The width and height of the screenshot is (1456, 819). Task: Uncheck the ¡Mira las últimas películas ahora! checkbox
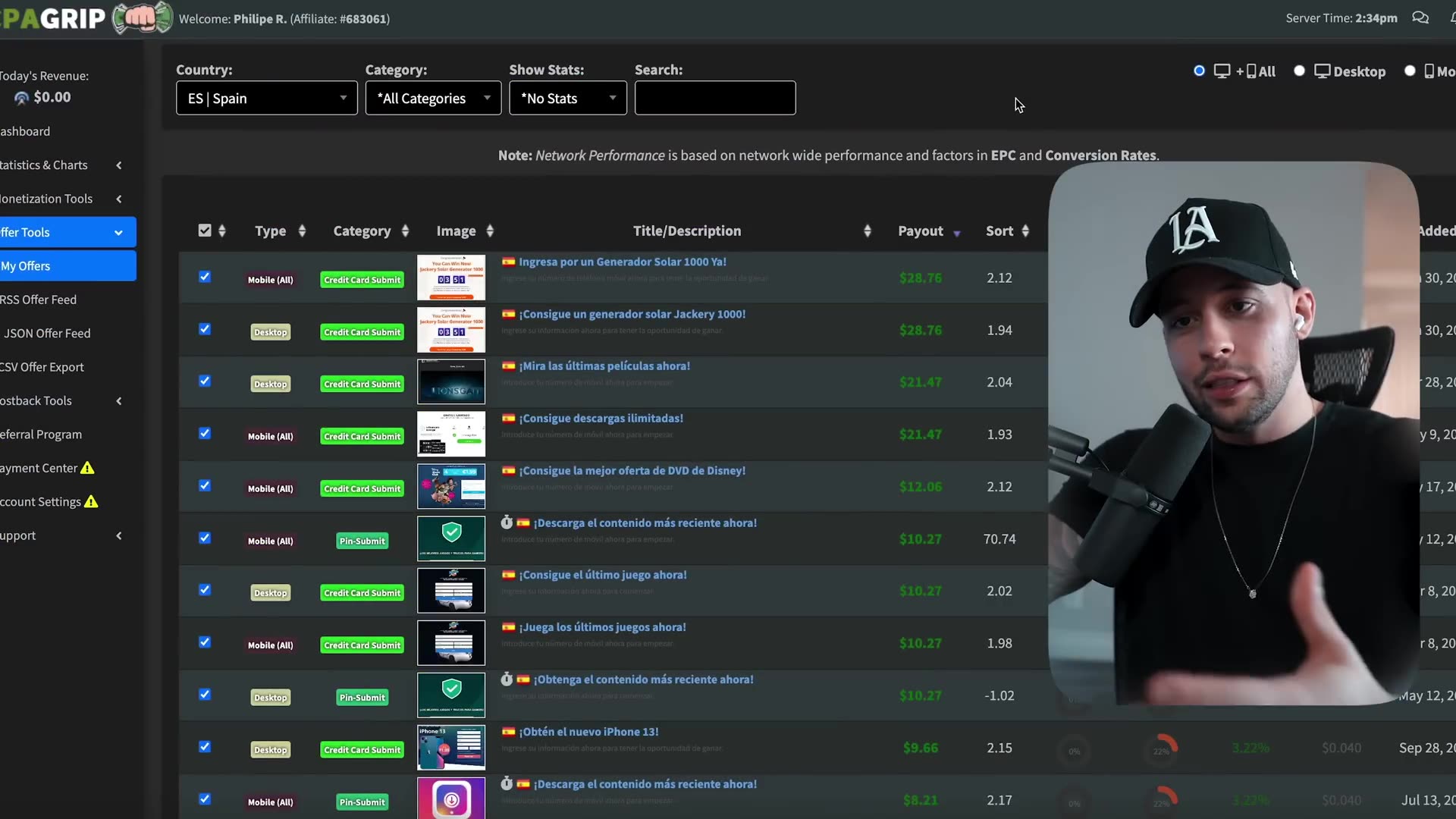[205, 381]
